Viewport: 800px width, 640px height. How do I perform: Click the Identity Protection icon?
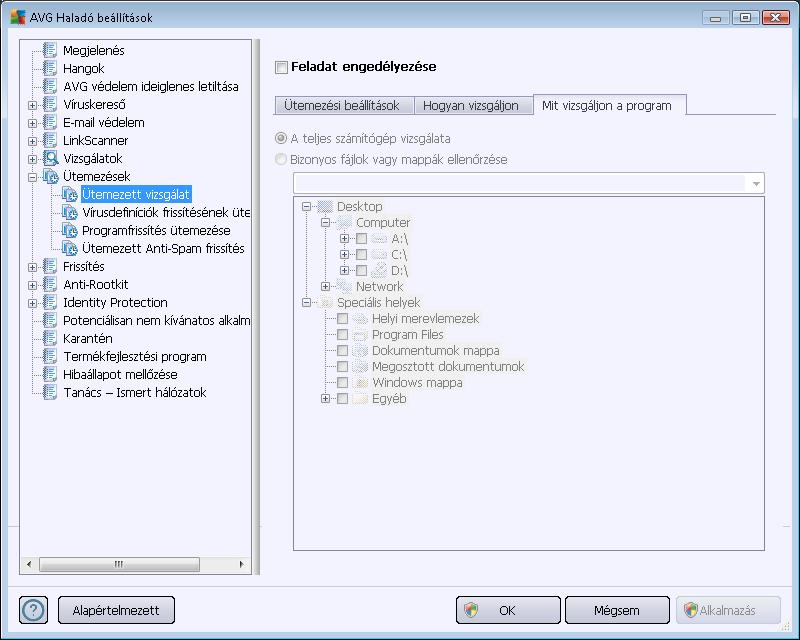(50, 302)
